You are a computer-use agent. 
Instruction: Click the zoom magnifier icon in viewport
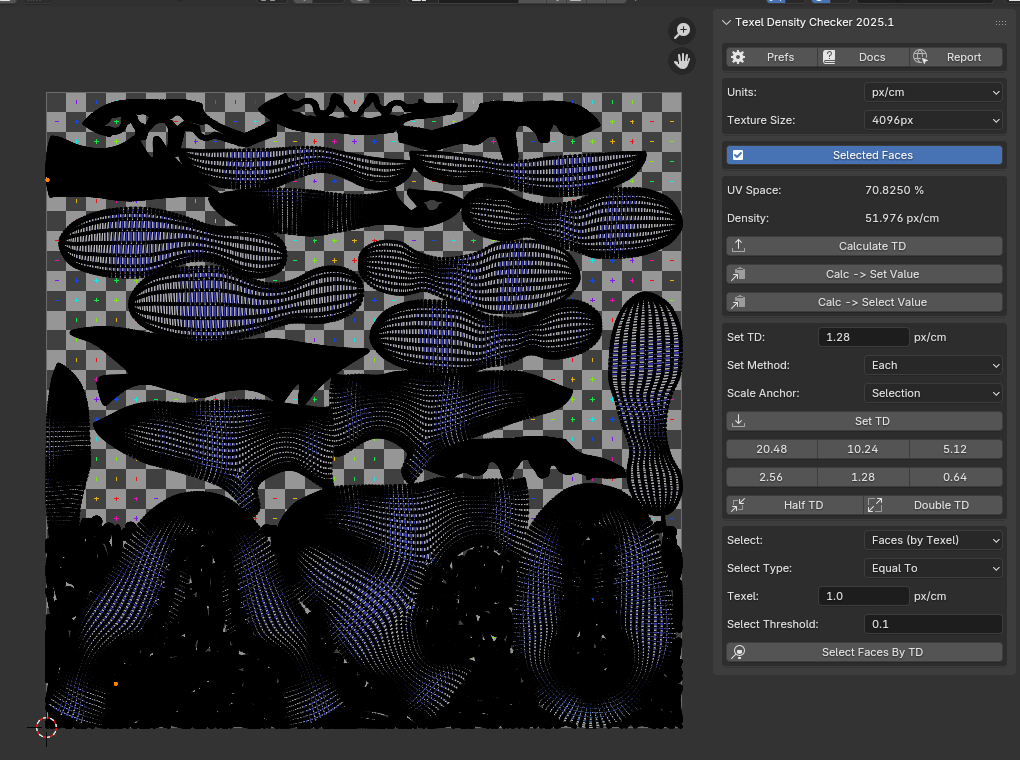coord(682,31)
